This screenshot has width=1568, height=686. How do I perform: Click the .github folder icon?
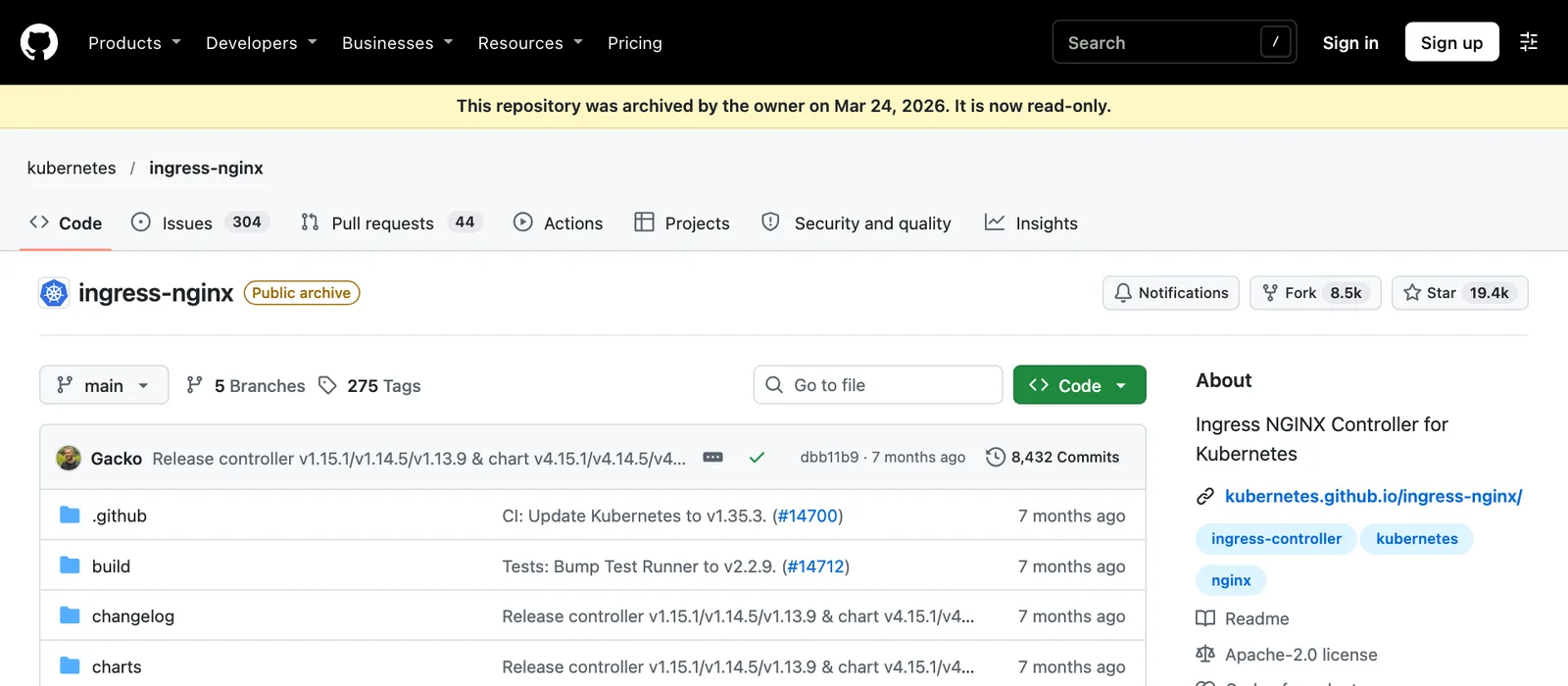pos(70,514)
